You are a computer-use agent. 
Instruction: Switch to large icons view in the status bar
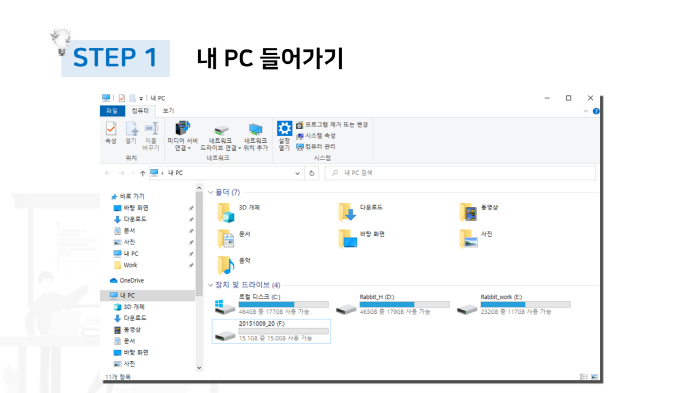[x=594, y=376]
